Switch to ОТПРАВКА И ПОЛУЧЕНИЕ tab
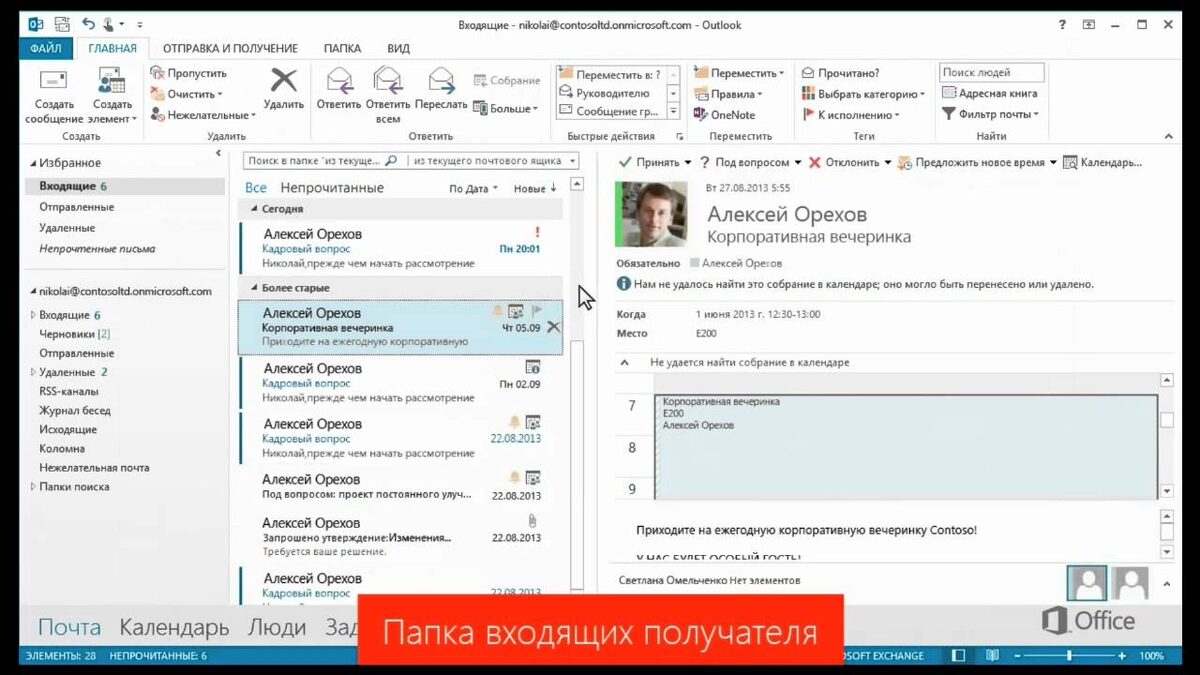 tap(230, 48)
